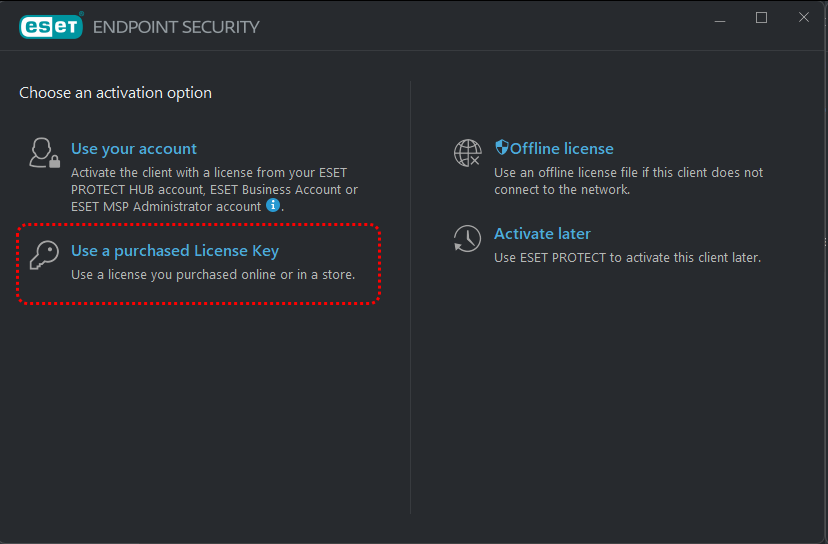828x544 pixels.
Task: Click the key icon for License Key
Action: tap(43, 256)
